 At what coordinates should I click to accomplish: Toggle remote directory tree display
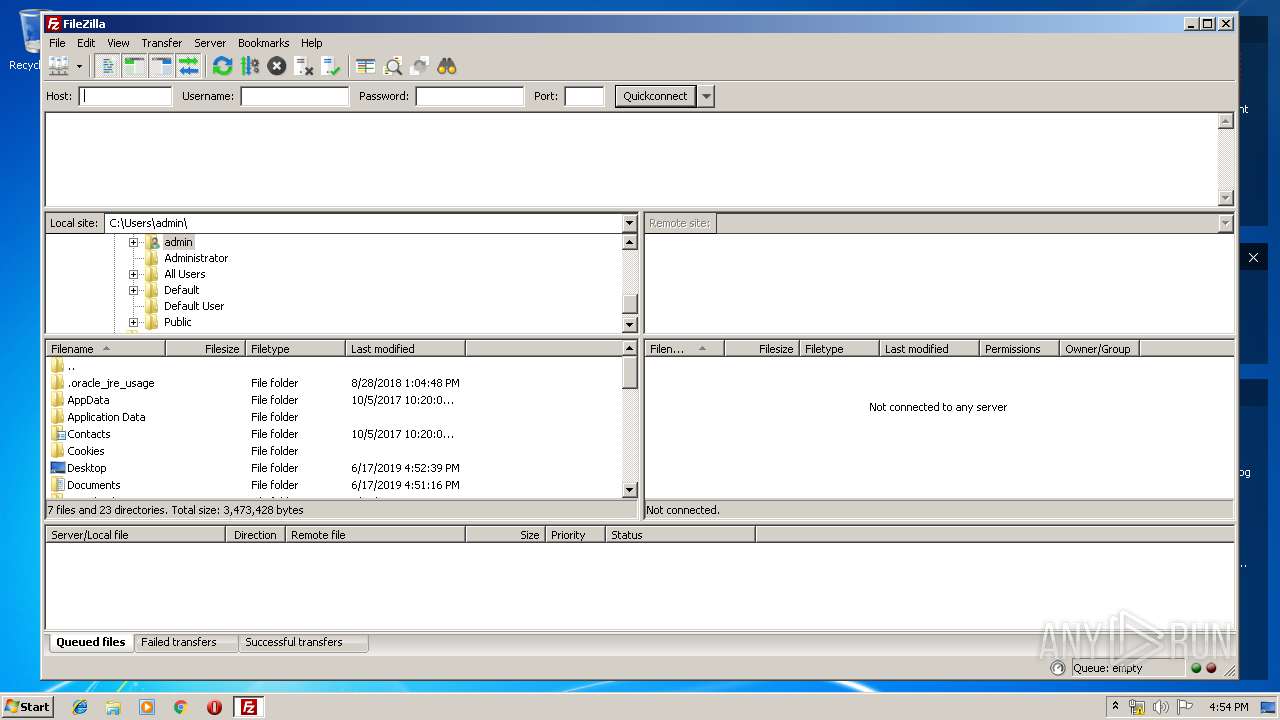pyautogui.click(x=161, y=66)
